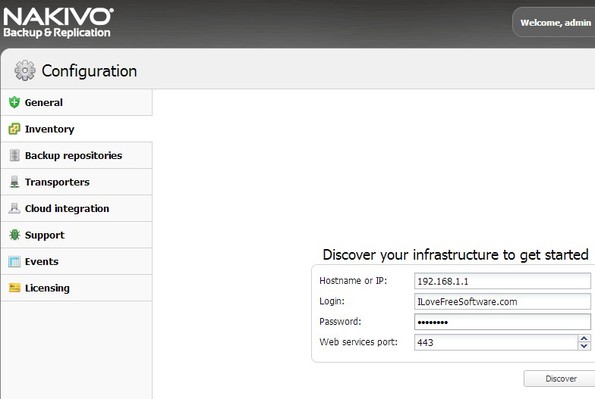Click the Configuration gear icon
Viewport: 595px width, 399px height.
[x=25, y=70]
